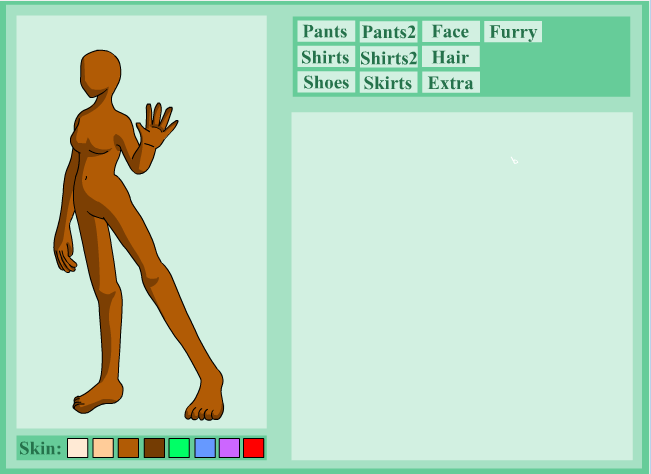Choose the green skin color
The height and width of the screenshot is (474, 651).
[179, 448]
